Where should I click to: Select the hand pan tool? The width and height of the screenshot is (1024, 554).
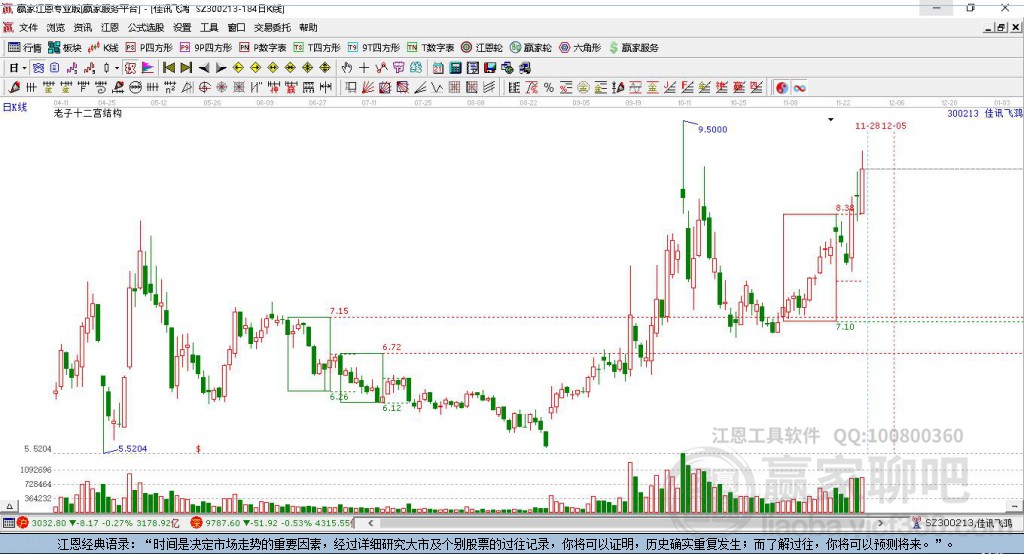pos(347,68)
